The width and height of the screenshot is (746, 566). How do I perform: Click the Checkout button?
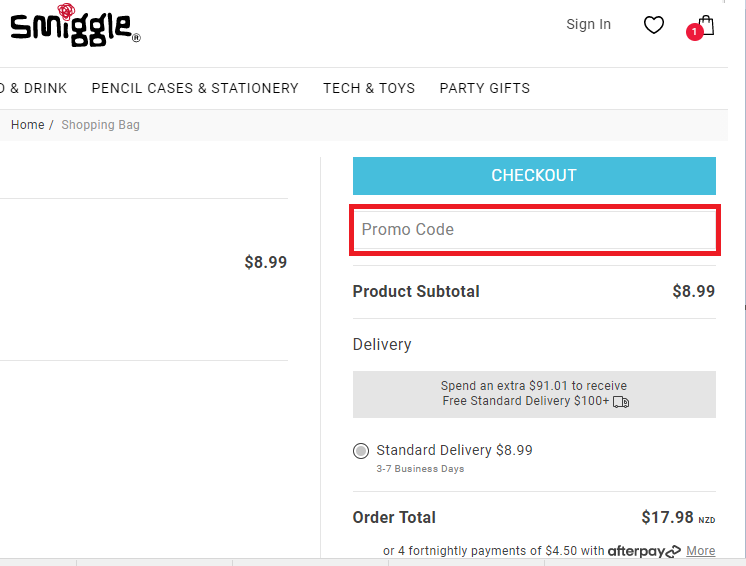tap(534, 176)
